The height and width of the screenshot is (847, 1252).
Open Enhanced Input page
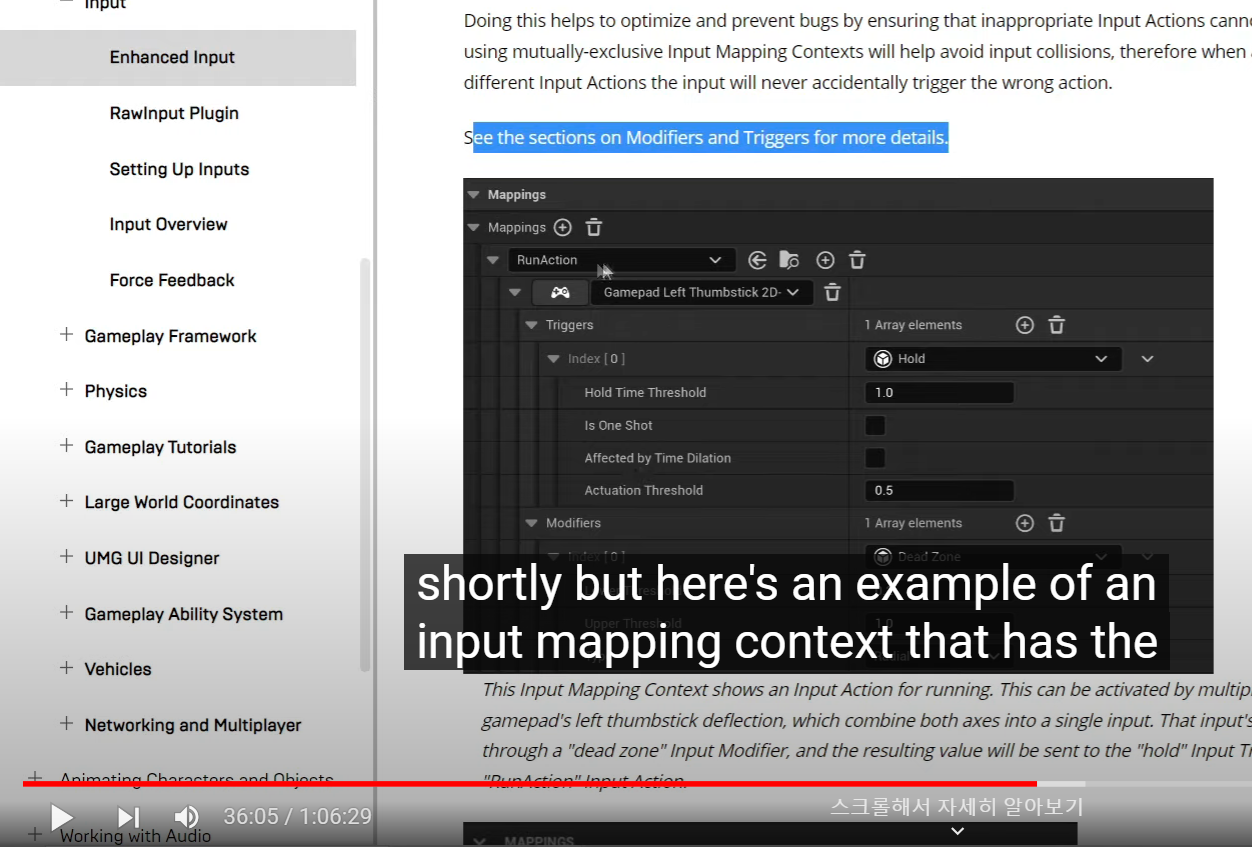172,57
